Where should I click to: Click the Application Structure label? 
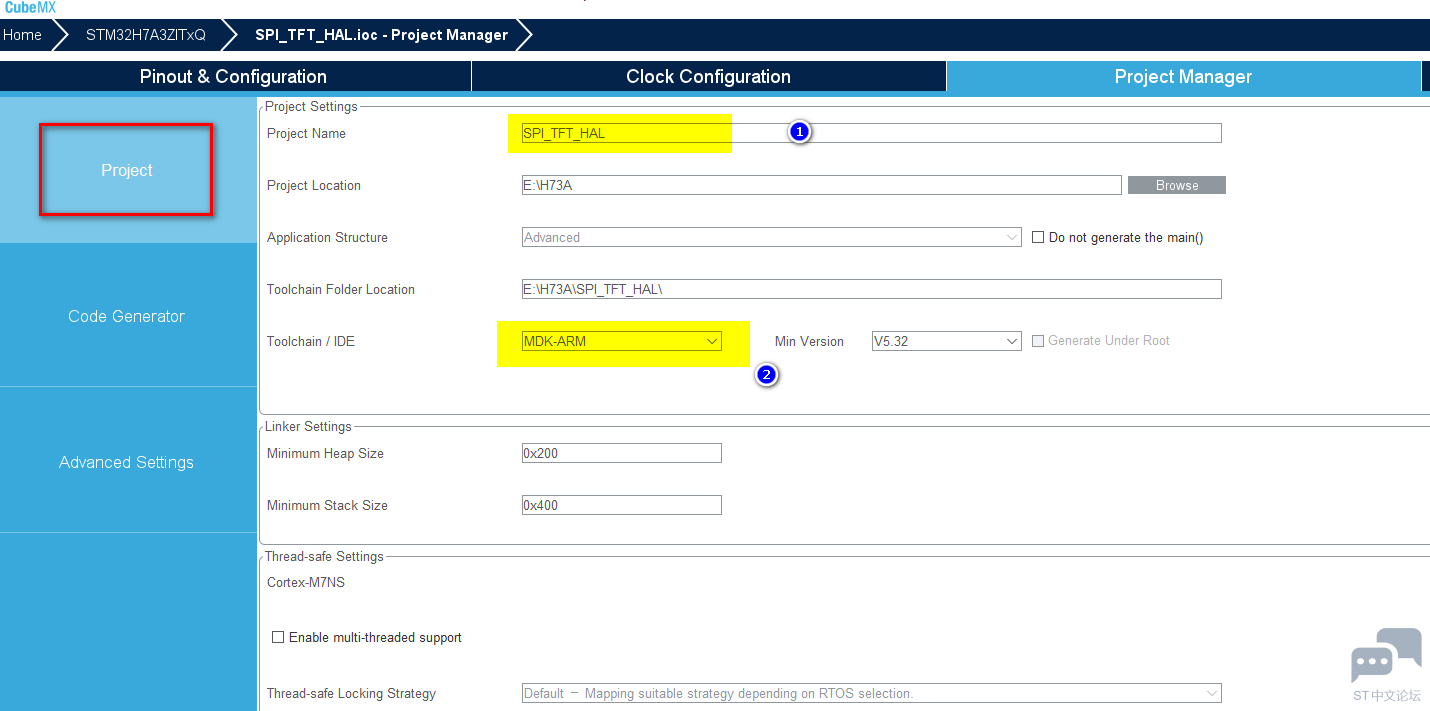[x=327, y=237]
